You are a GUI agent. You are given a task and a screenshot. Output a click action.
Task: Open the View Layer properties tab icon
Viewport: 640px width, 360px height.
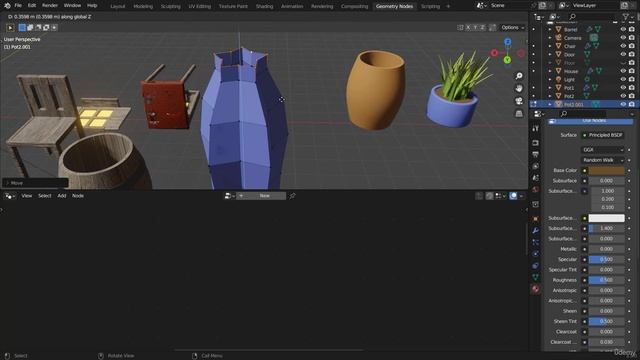click(536, 166)
